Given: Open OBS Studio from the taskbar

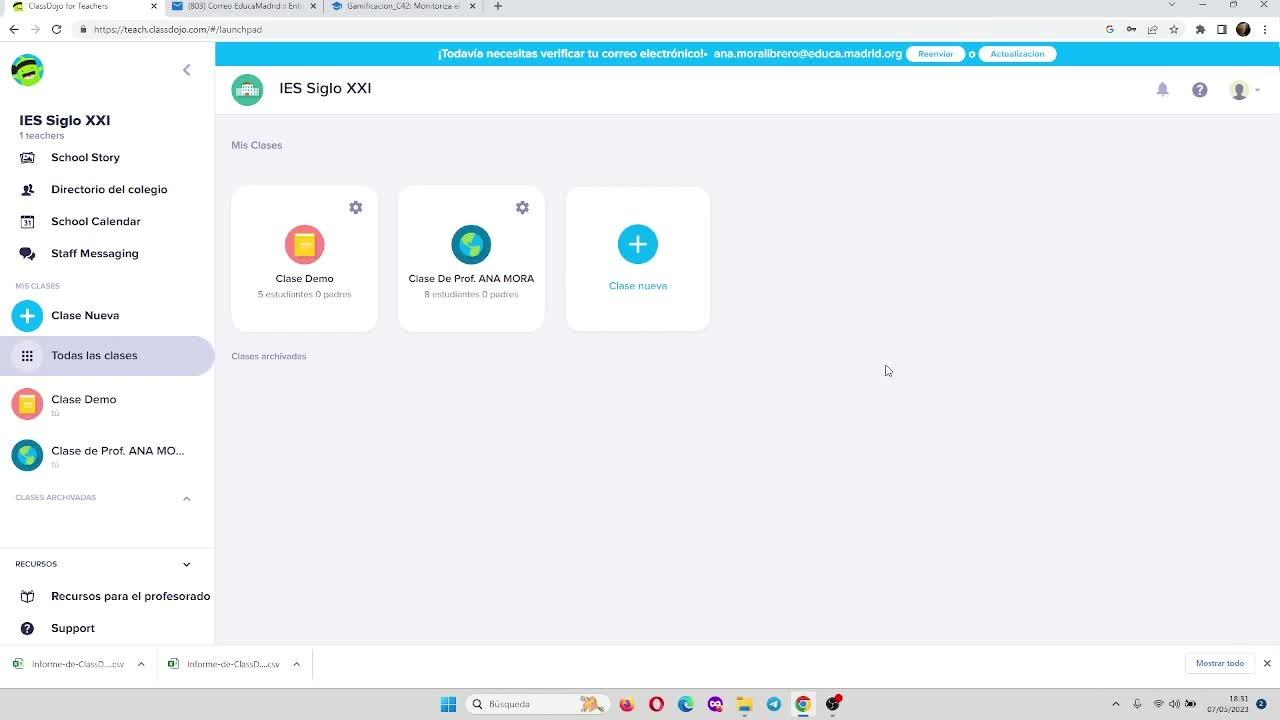Looking at the screenshot, I should pyautogui.click(x=833, y=704).
